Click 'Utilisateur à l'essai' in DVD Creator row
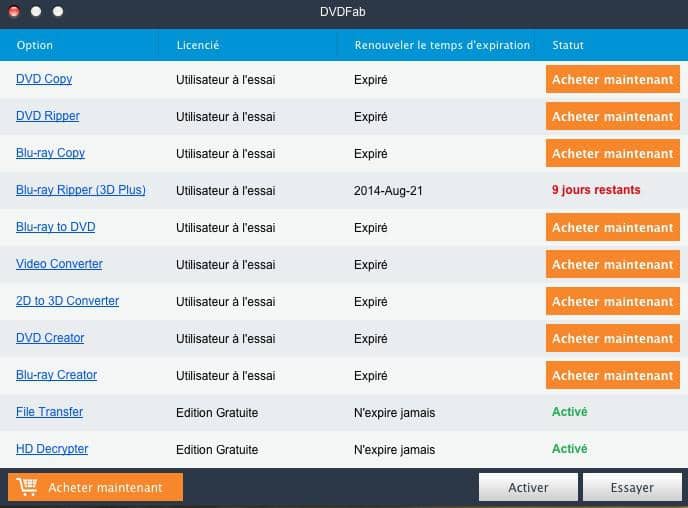This screenshot has height=508, width=688. pyautogui.click(x=226, y=339)
